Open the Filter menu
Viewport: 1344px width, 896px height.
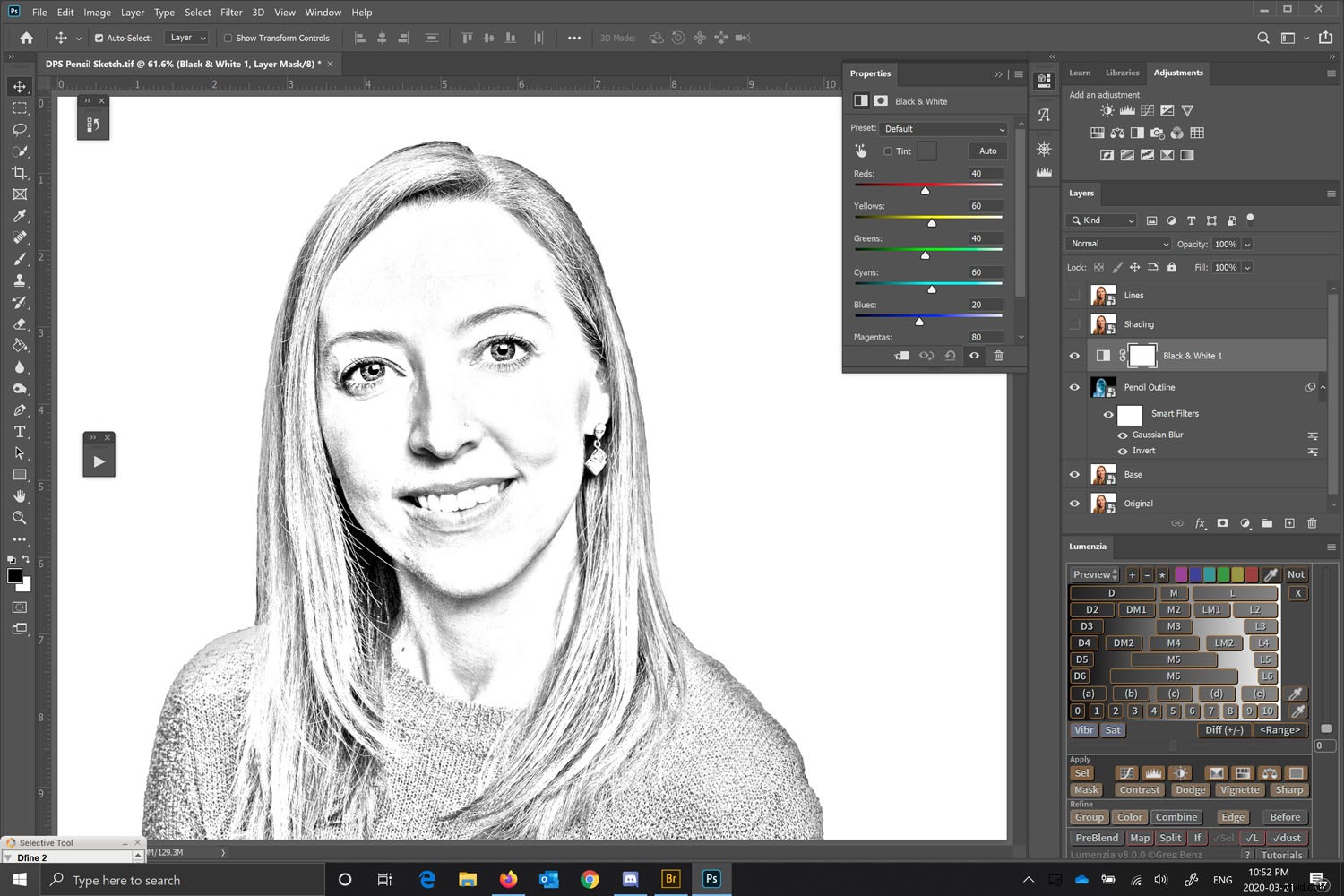click(231, 12)
